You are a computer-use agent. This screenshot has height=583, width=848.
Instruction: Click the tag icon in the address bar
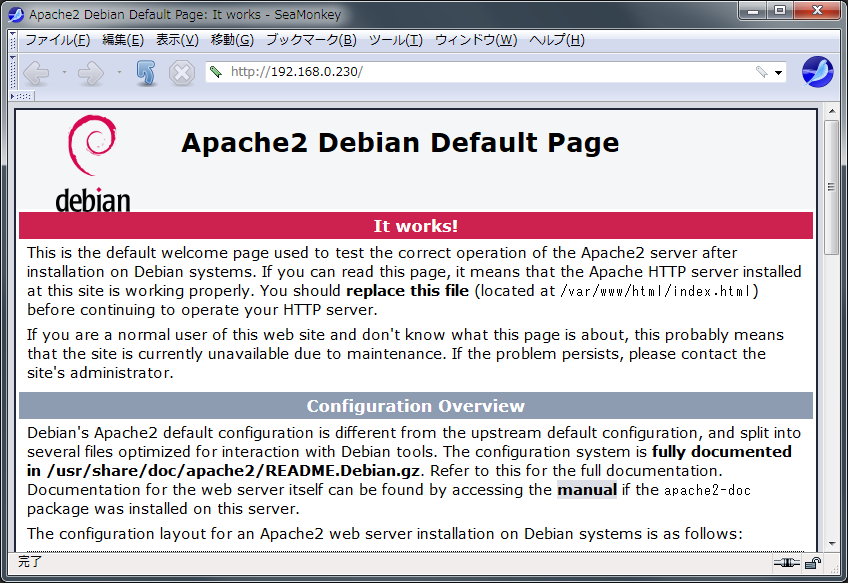(x=761, y=72)
